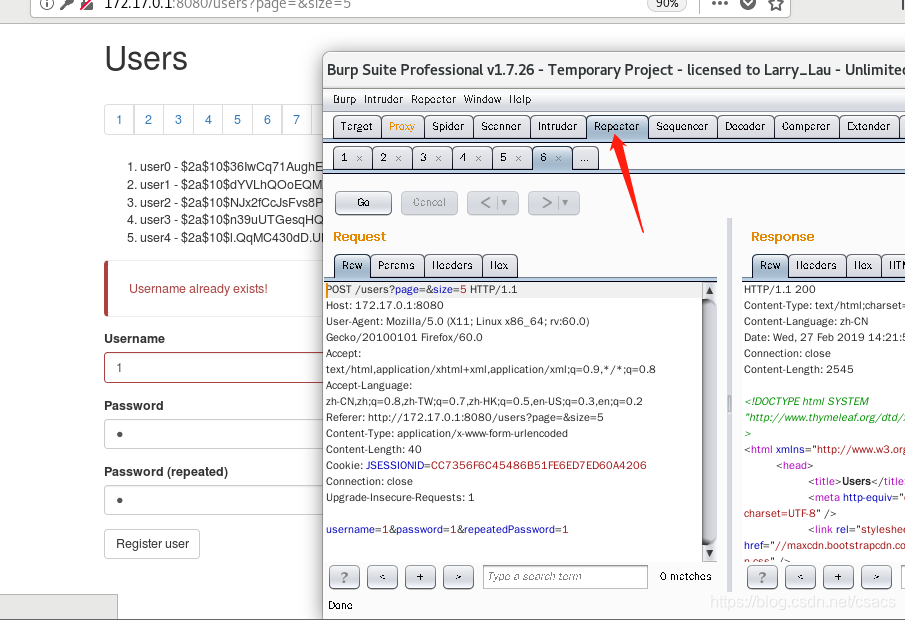Click response search '+' options button
This screenshot has width=905, height=620.
(x=838, y=577)
